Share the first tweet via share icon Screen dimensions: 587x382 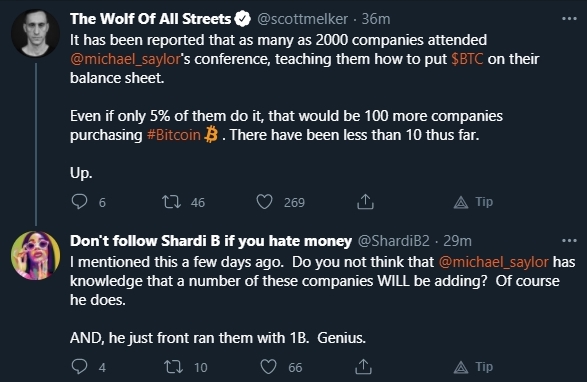pyautogui.click(x=365, y=201)
